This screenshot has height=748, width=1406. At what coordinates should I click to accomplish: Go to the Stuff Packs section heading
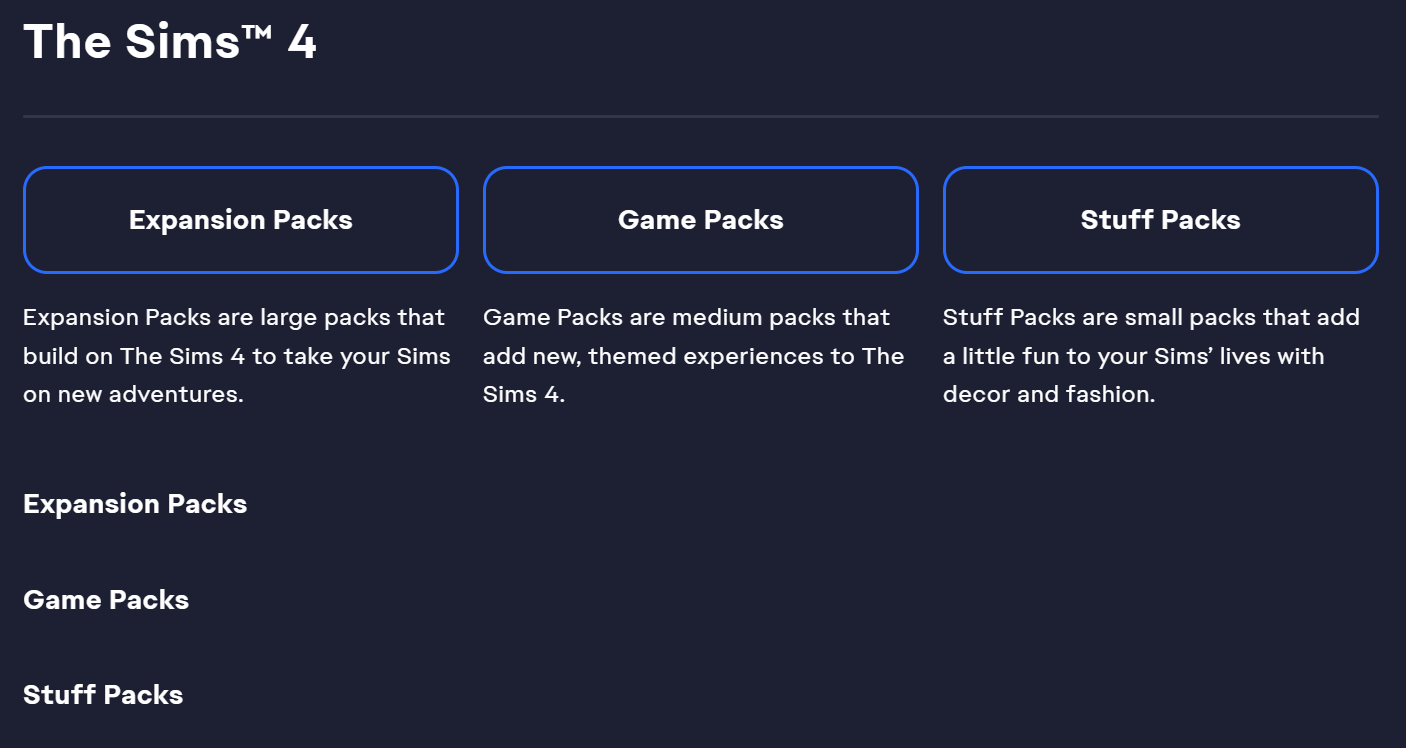[103, 695]
